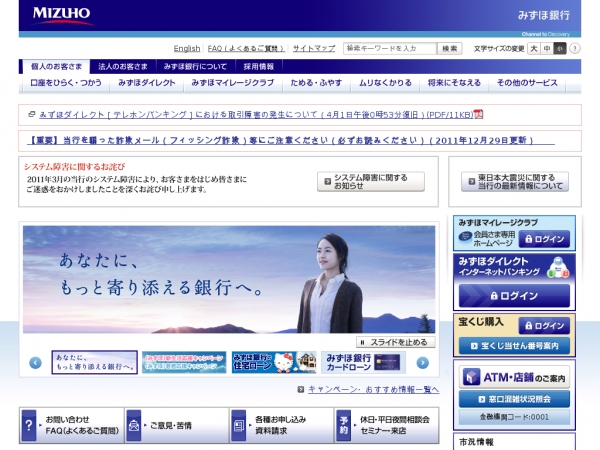Open キャンペーン・おすすめ情報一覧へ link
The image size is (600, 450).
[x=373, y=390]
